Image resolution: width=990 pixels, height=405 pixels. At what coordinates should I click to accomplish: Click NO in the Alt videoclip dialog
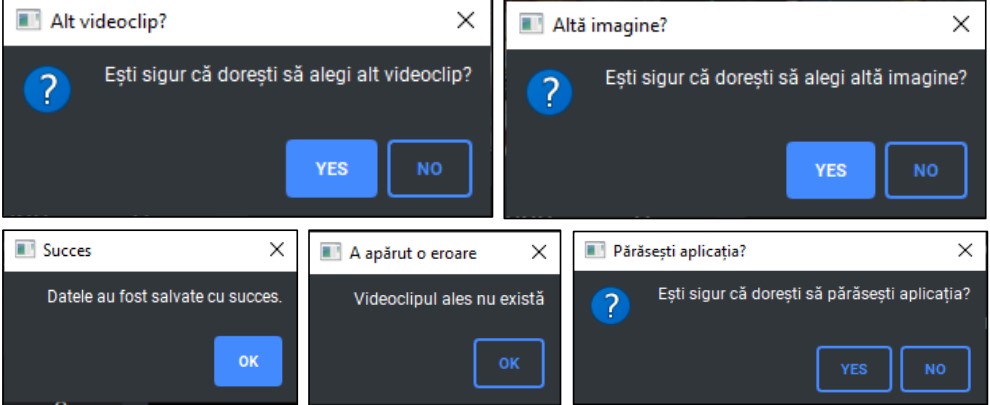[x=429, y=169]
